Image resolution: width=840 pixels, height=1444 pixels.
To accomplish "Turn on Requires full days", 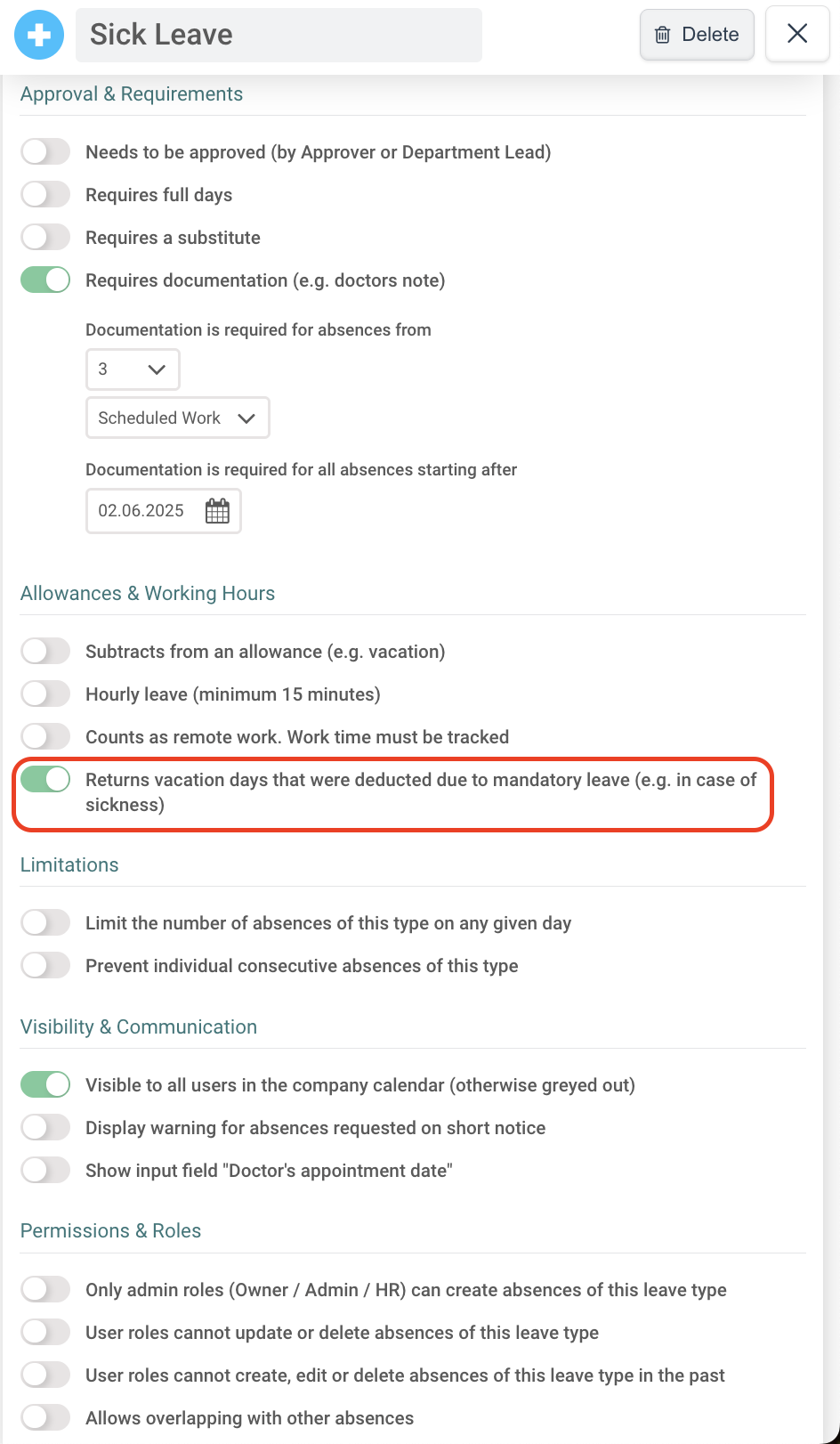I will [45, 194].
